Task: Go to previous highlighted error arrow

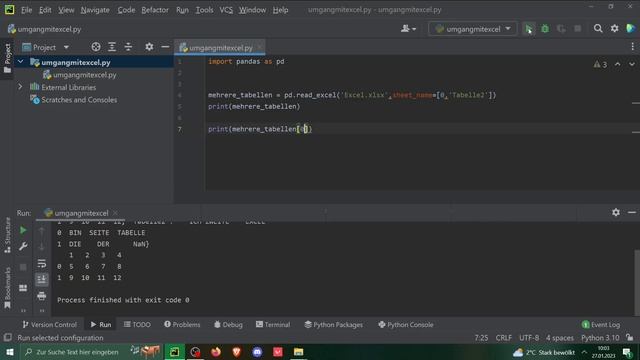Action: 618,64
